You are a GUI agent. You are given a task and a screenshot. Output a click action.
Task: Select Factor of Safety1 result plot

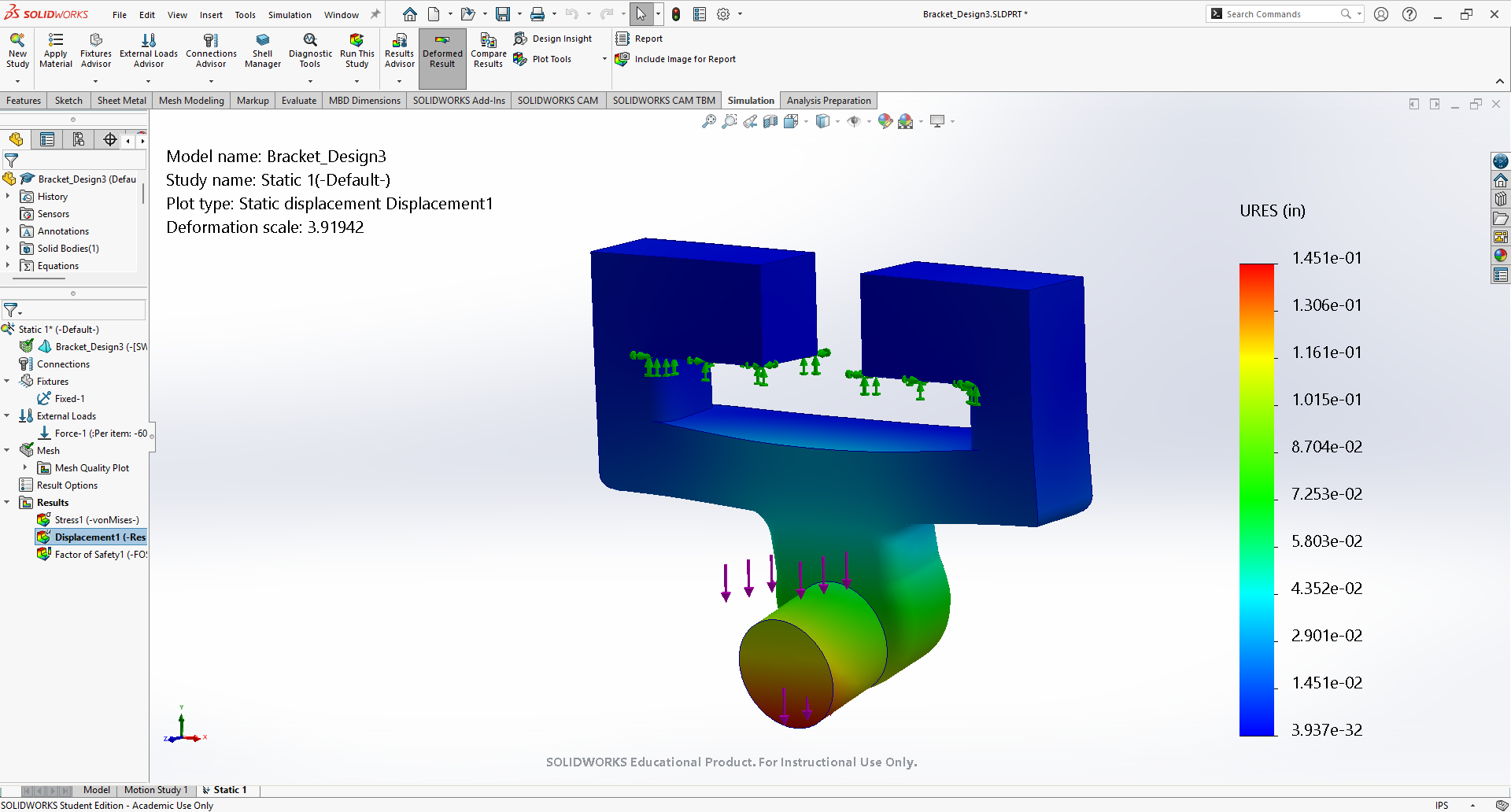point(93,555)
